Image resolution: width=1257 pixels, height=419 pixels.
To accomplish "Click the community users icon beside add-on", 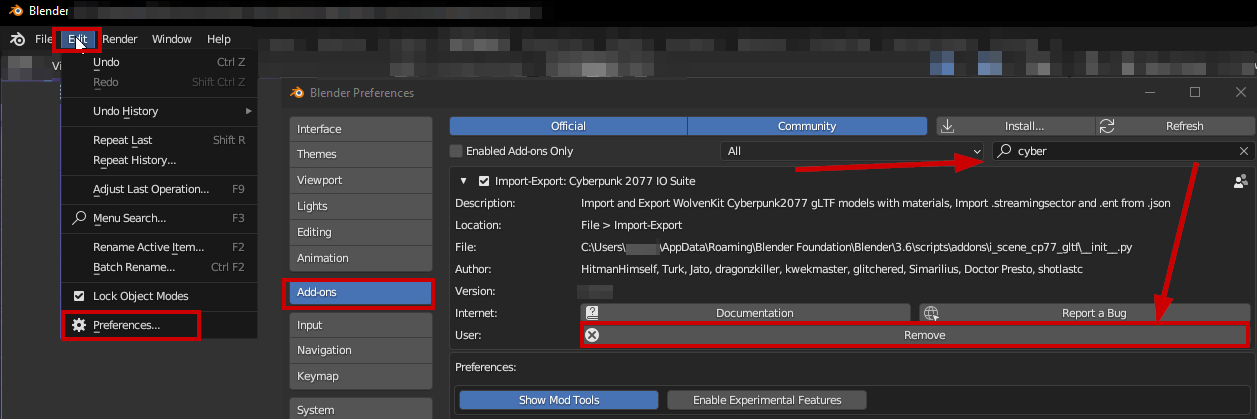I will coord(1241,181).
